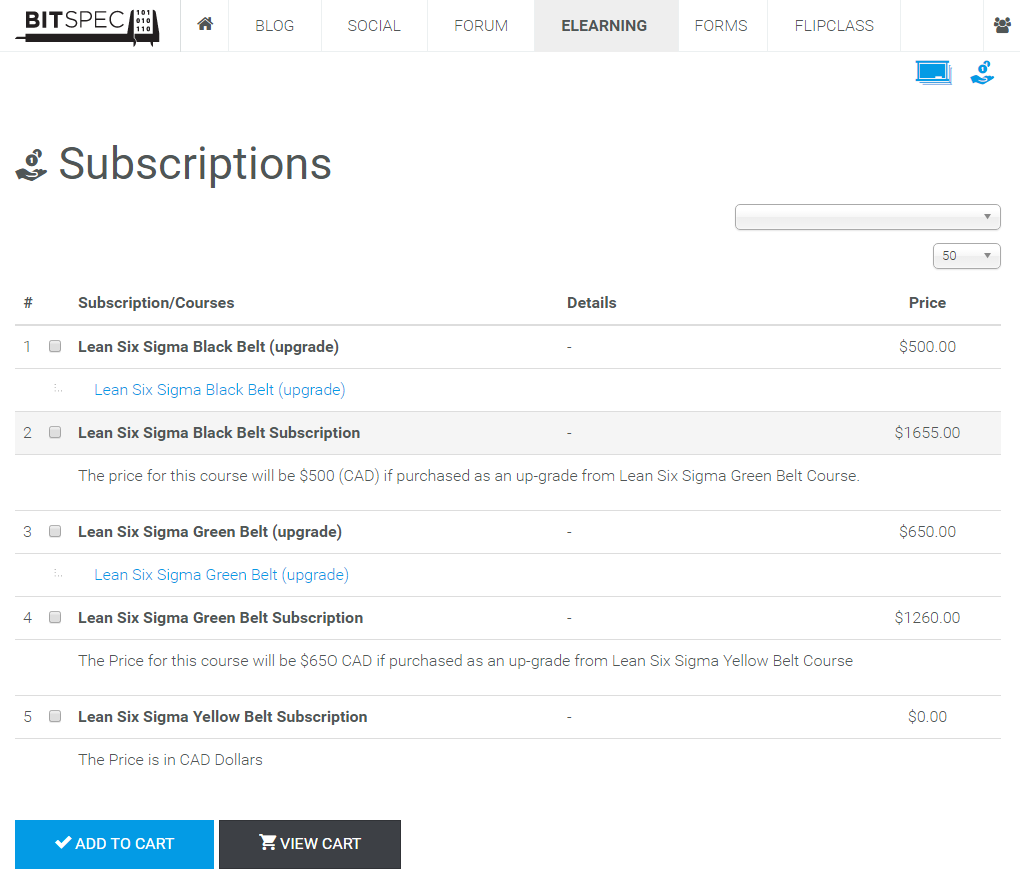
Task: Check Lean Six Sigma Black Belt (upgrade) checkbox
Action: tap(55, 346)
